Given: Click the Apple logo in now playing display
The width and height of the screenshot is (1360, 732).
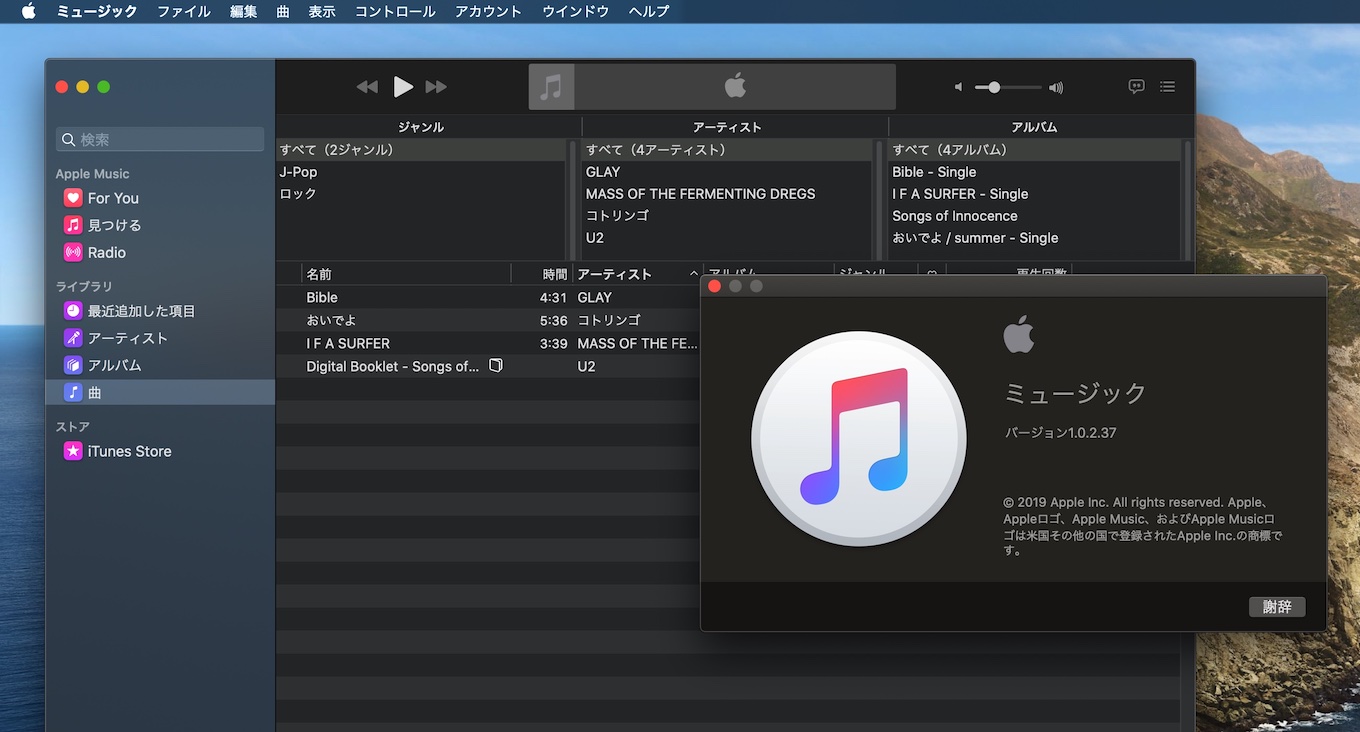Looking at the screenshot, I should [x=735, y=86].
